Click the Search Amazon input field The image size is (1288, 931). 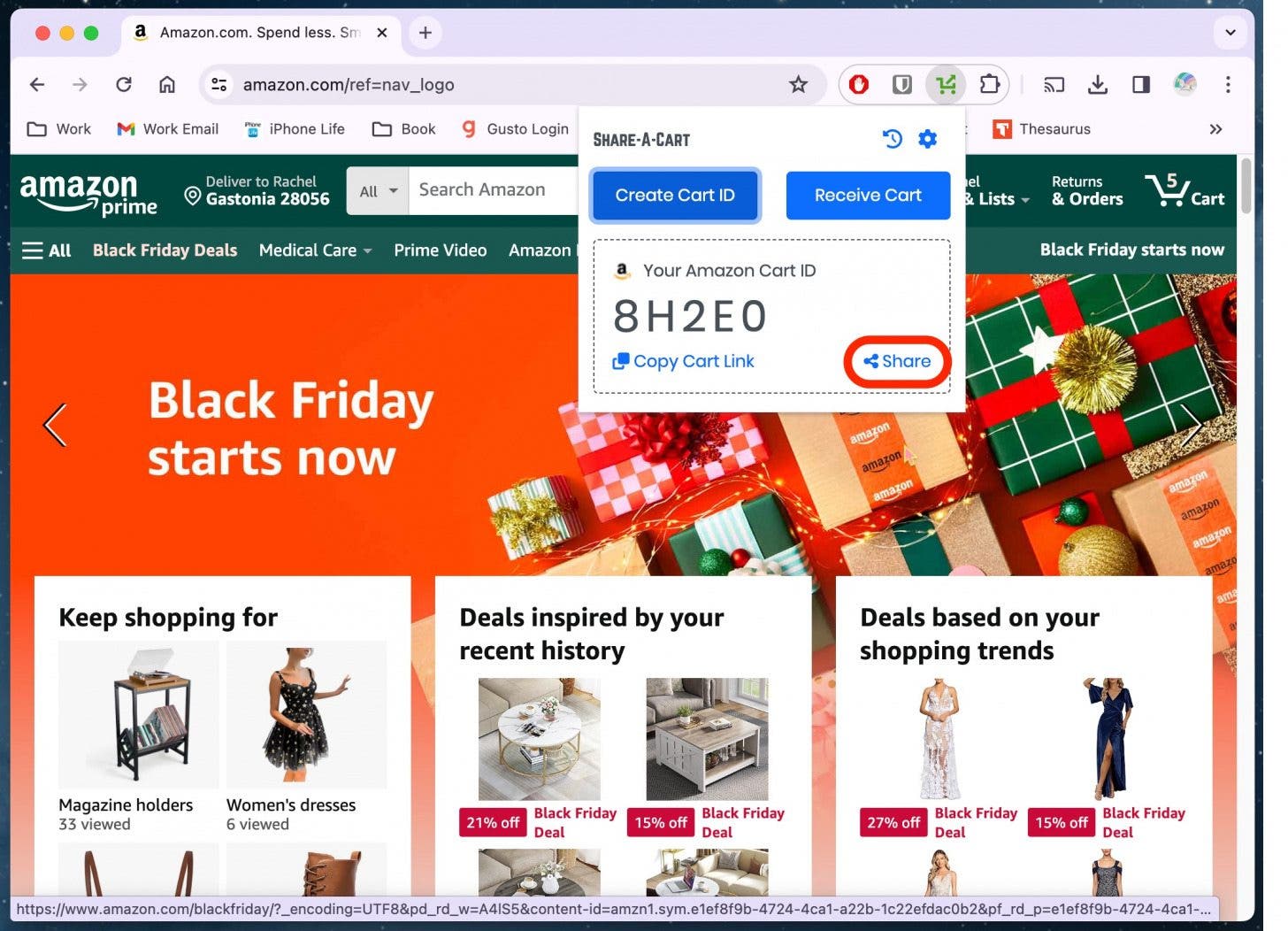coord(494,190)
